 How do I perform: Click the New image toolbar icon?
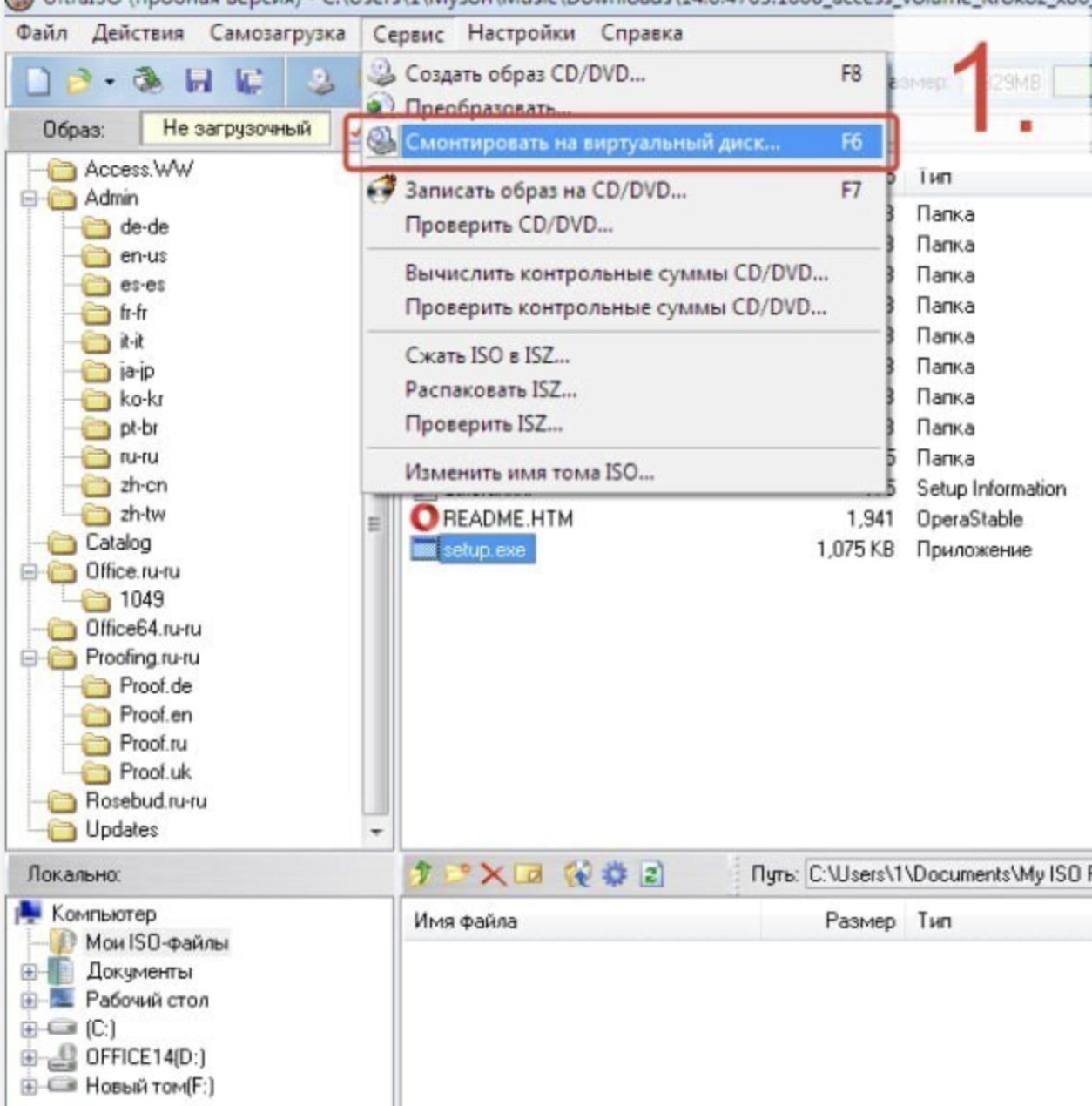(38, 81)
